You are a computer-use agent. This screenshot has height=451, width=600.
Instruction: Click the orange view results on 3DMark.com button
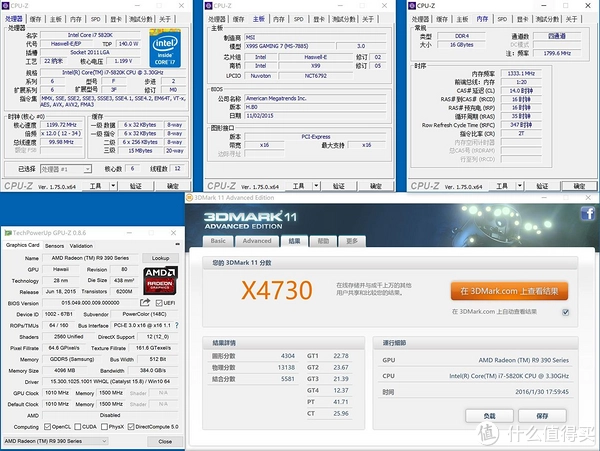(x=509, y=291)
